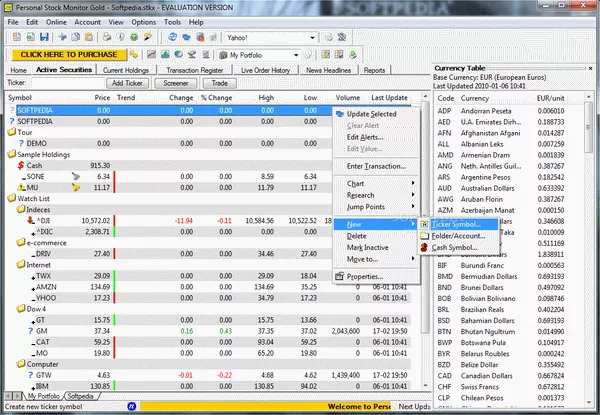Open the File menu
Image resolution: width=600 pixels, height=415 pixels.
(x=13, y=22)
